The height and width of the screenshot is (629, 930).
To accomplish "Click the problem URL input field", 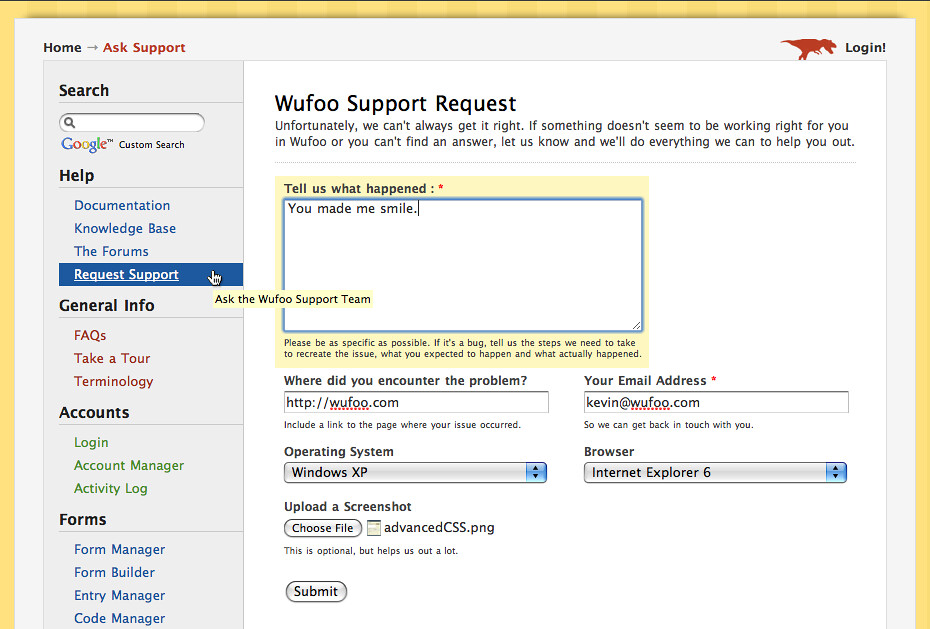I will click(x=416, y=403).
